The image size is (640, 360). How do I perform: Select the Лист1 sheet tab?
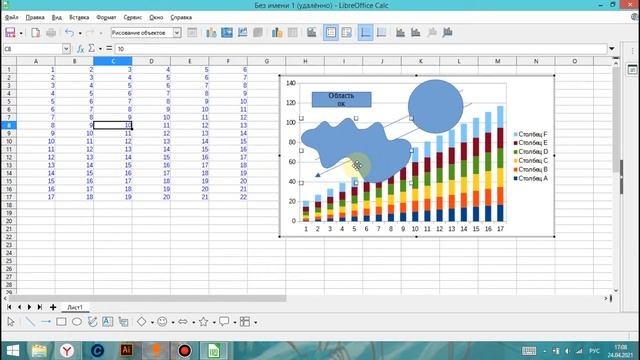pyautogui.click(x=75, y=307)
